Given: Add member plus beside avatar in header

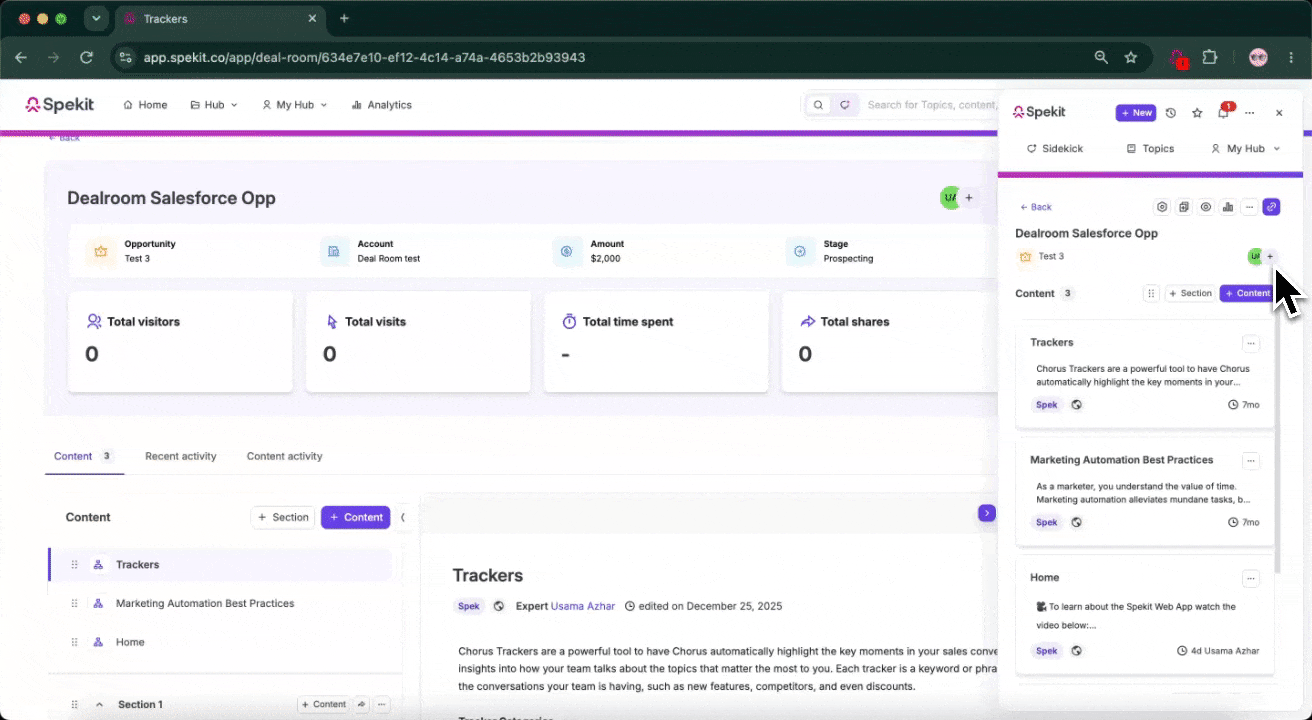Looking at the screenshot, I should [x=969, y=198].
